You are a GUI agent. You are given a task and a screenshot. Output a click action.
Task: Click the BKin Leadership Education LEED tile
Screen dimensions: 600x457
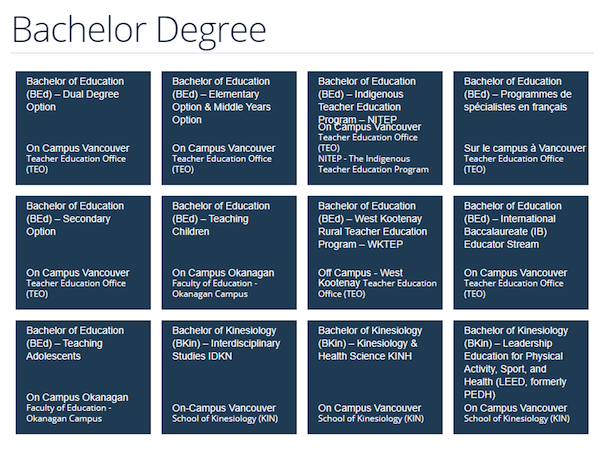pos(521,377)
